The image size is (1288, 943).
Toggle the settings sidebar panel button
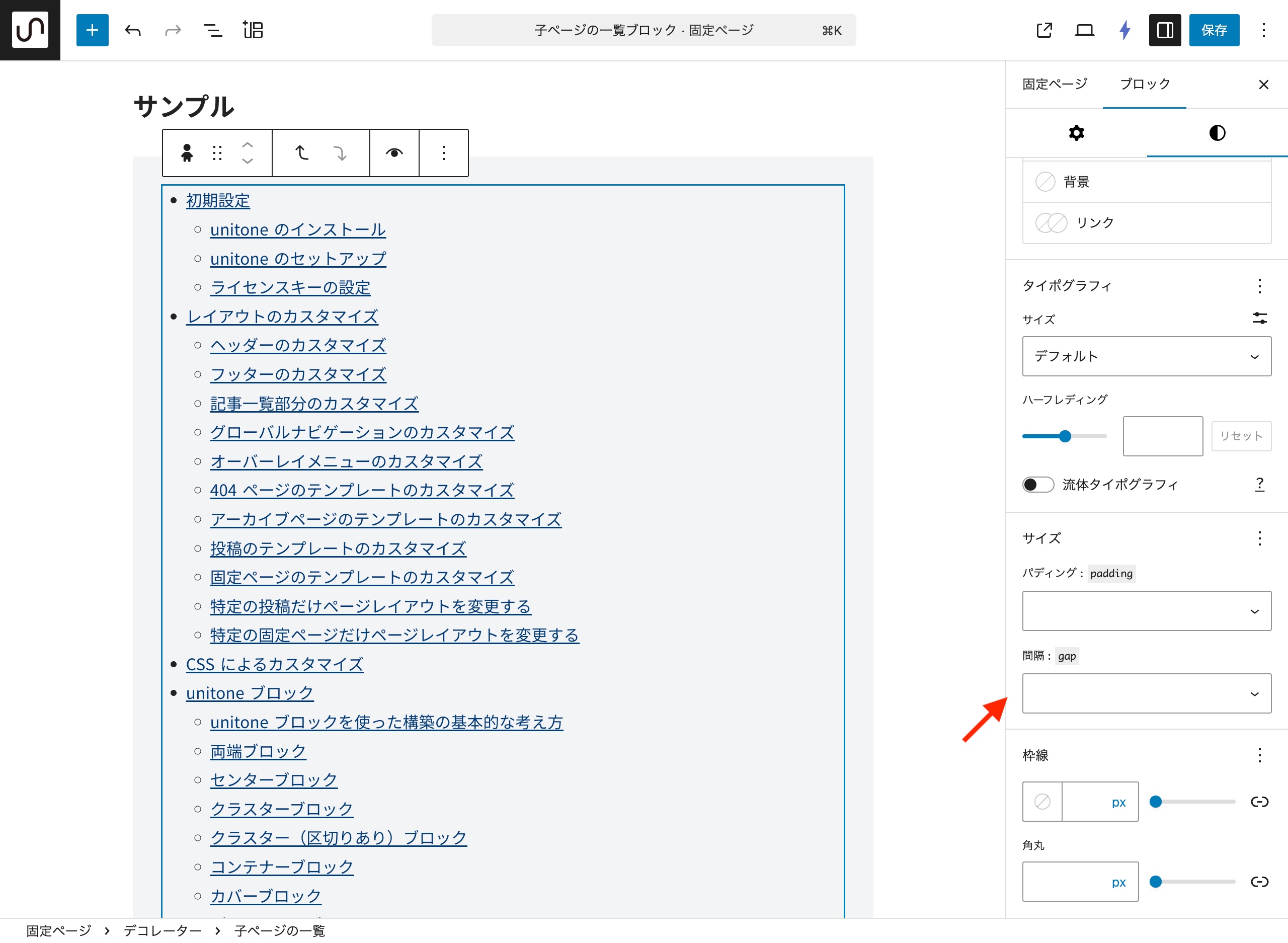point(1164,30)
